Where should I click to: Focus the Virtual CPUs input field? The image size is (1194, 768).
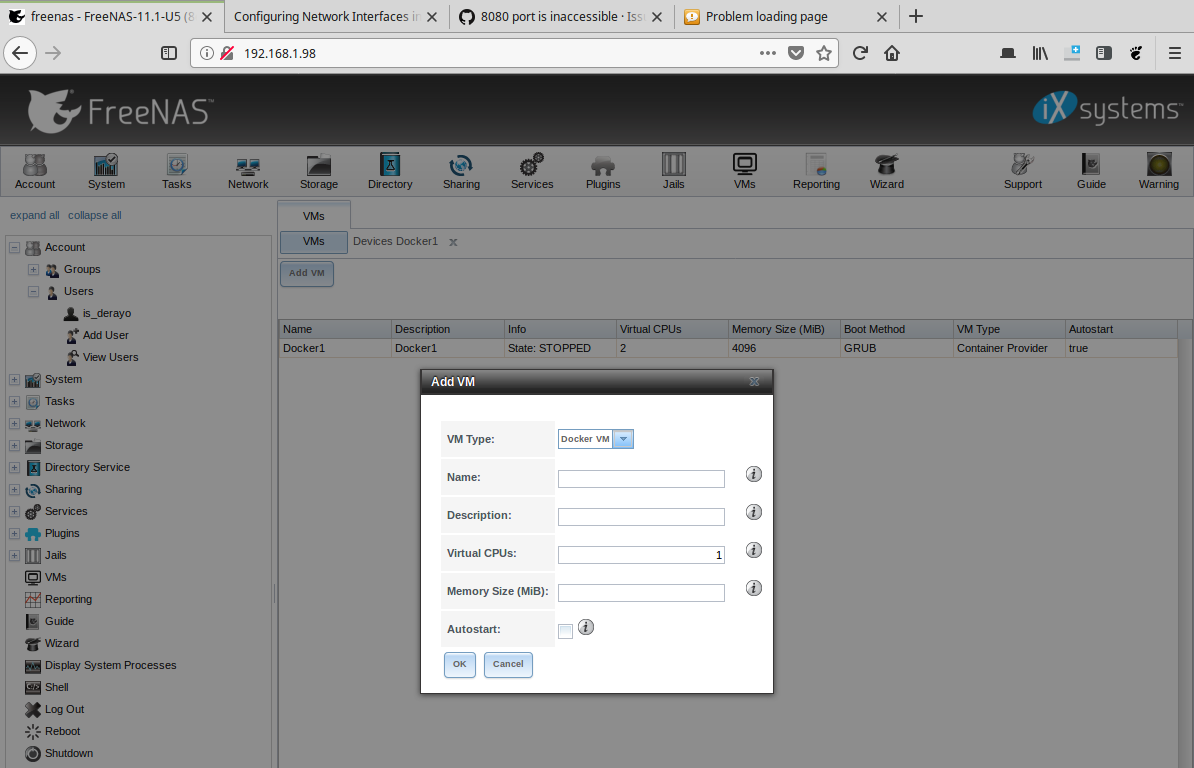click(641, 555)
